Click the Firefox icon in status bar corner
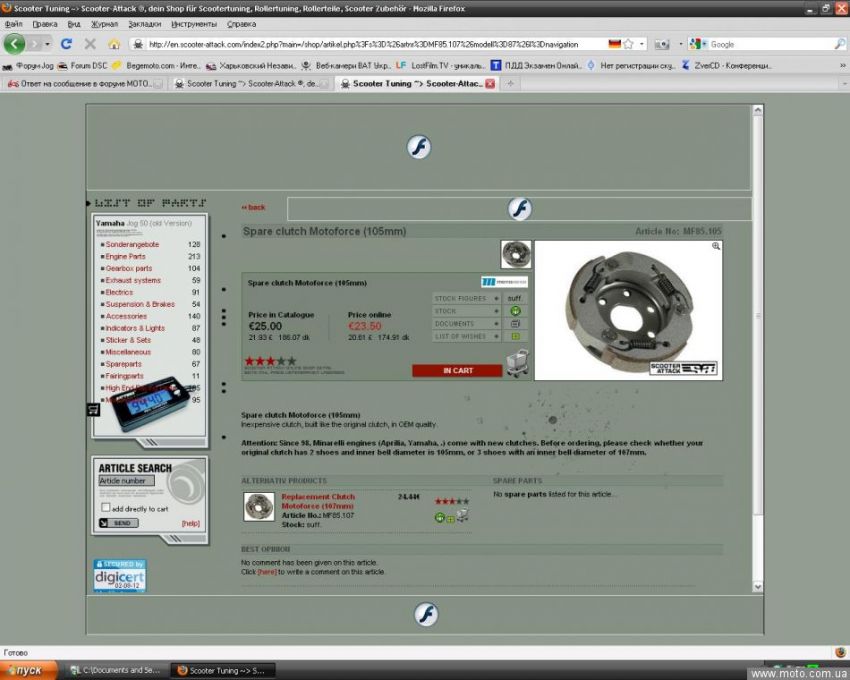 840,652
